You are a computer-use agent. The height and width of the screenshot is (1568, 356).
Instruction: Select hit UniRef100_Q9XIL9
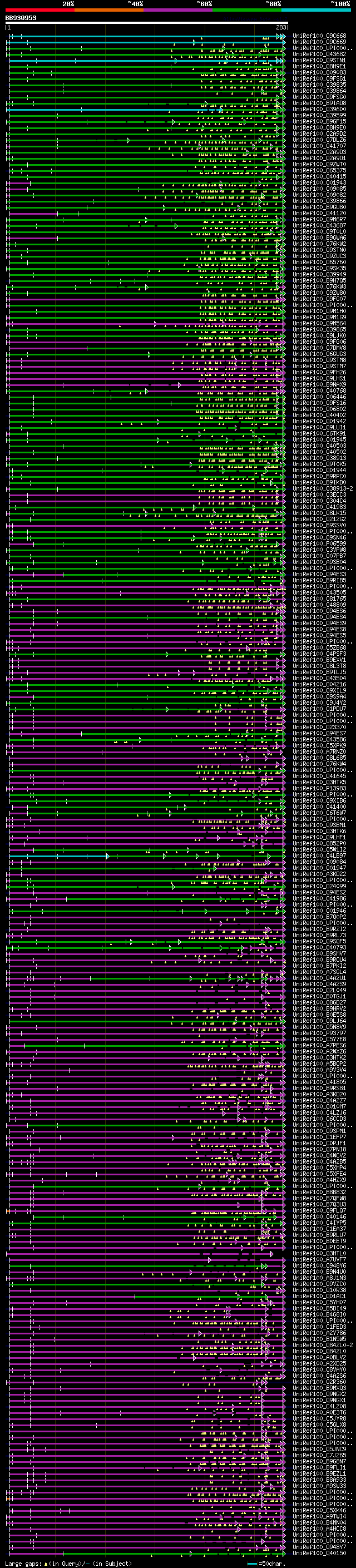tap(319, 691)
